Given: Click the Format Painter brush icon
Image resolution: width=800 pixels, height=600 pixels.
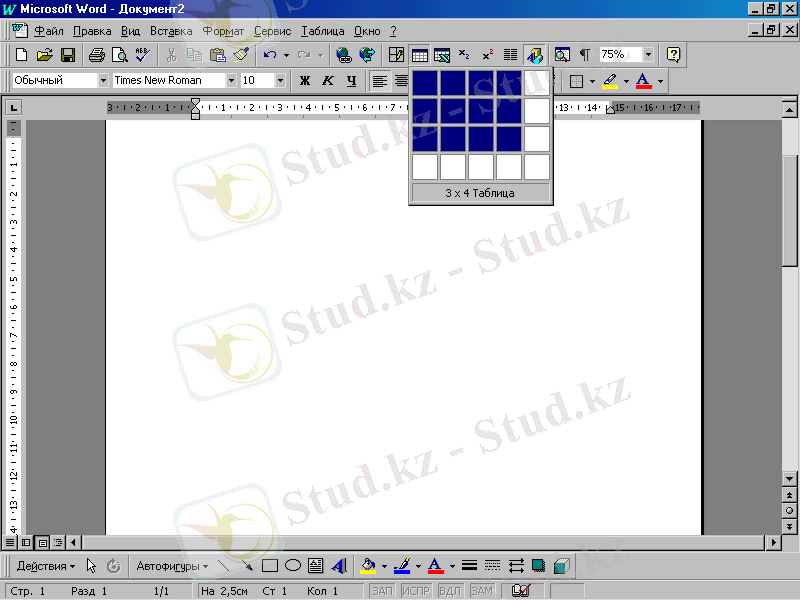Looking at the screenshot, I should [241, 55].
